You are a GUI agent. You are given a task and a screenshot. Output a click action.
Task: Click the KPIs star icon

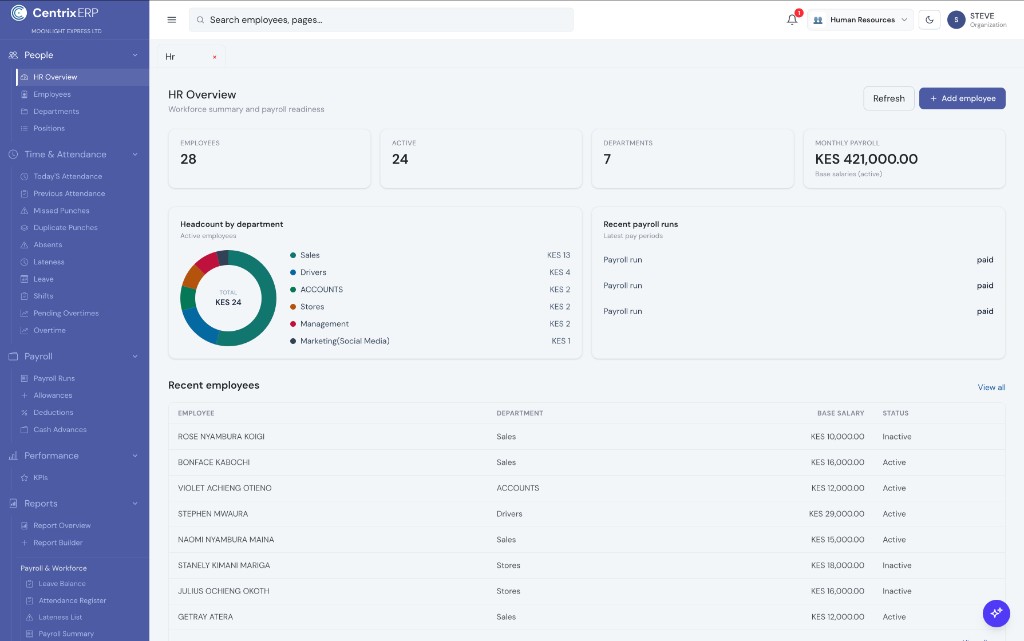(24, 478)
